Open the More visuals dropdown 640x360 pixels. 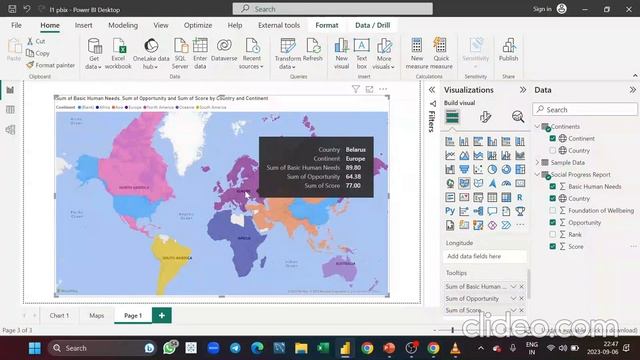(384, 53)
